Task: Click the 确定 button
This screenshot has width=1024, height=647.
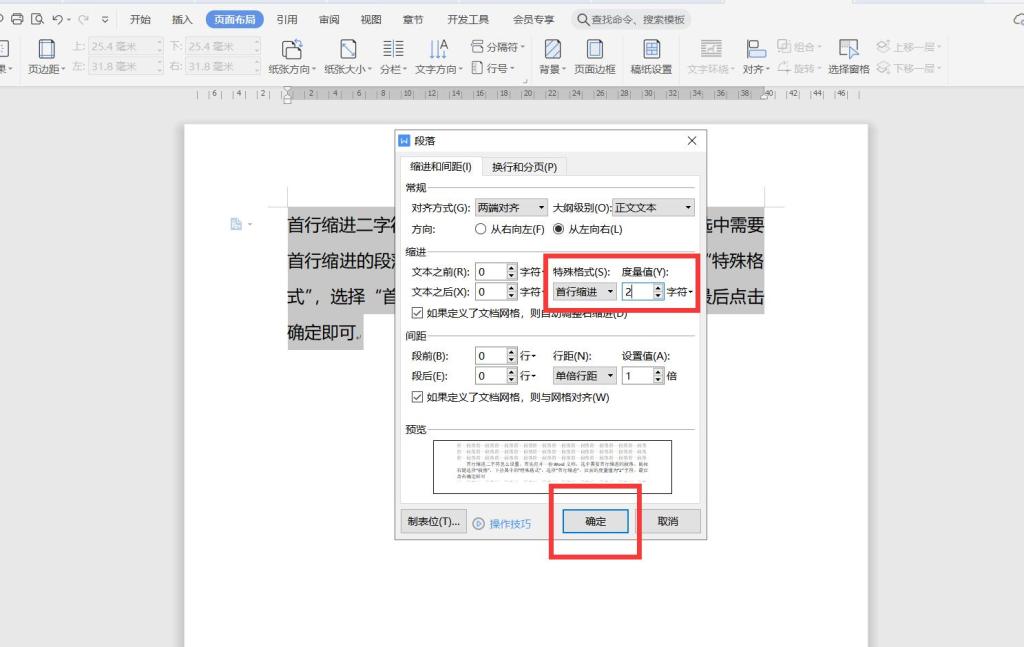Action: [595, 521]
